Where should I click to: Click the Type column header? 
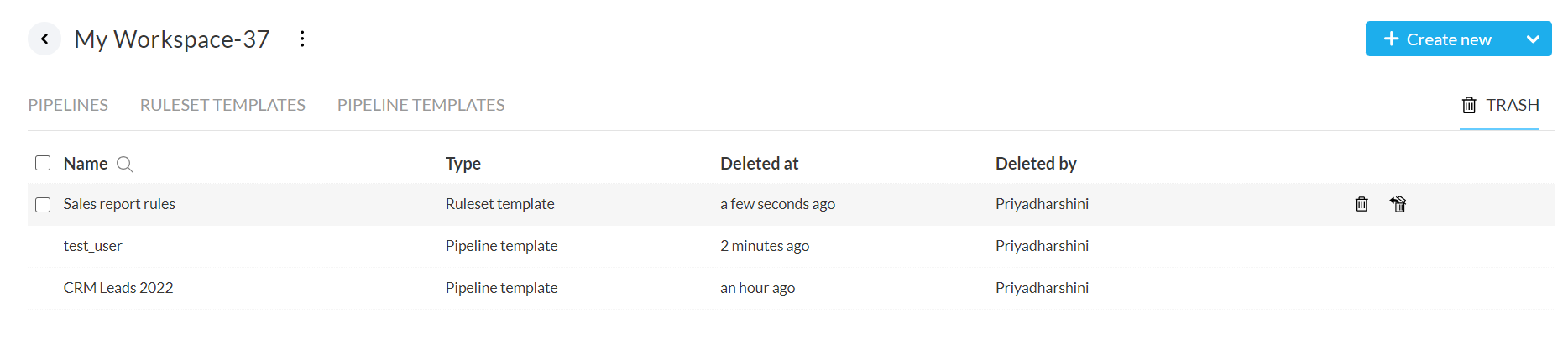(x=463, y=164)
